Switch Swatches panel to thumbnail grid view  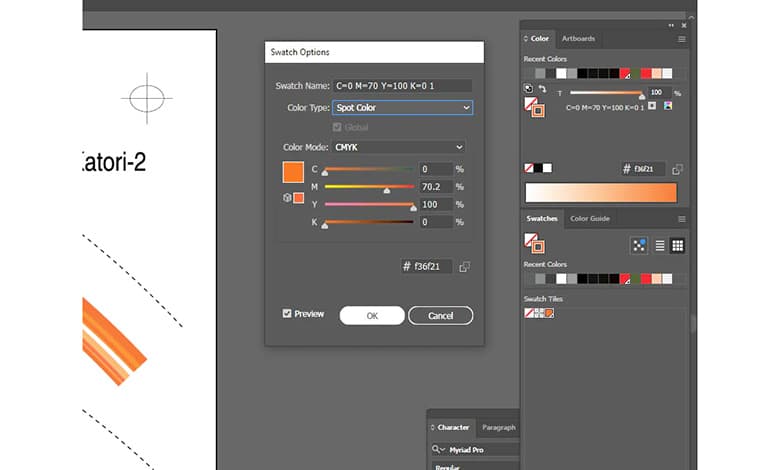pos(677,245)
